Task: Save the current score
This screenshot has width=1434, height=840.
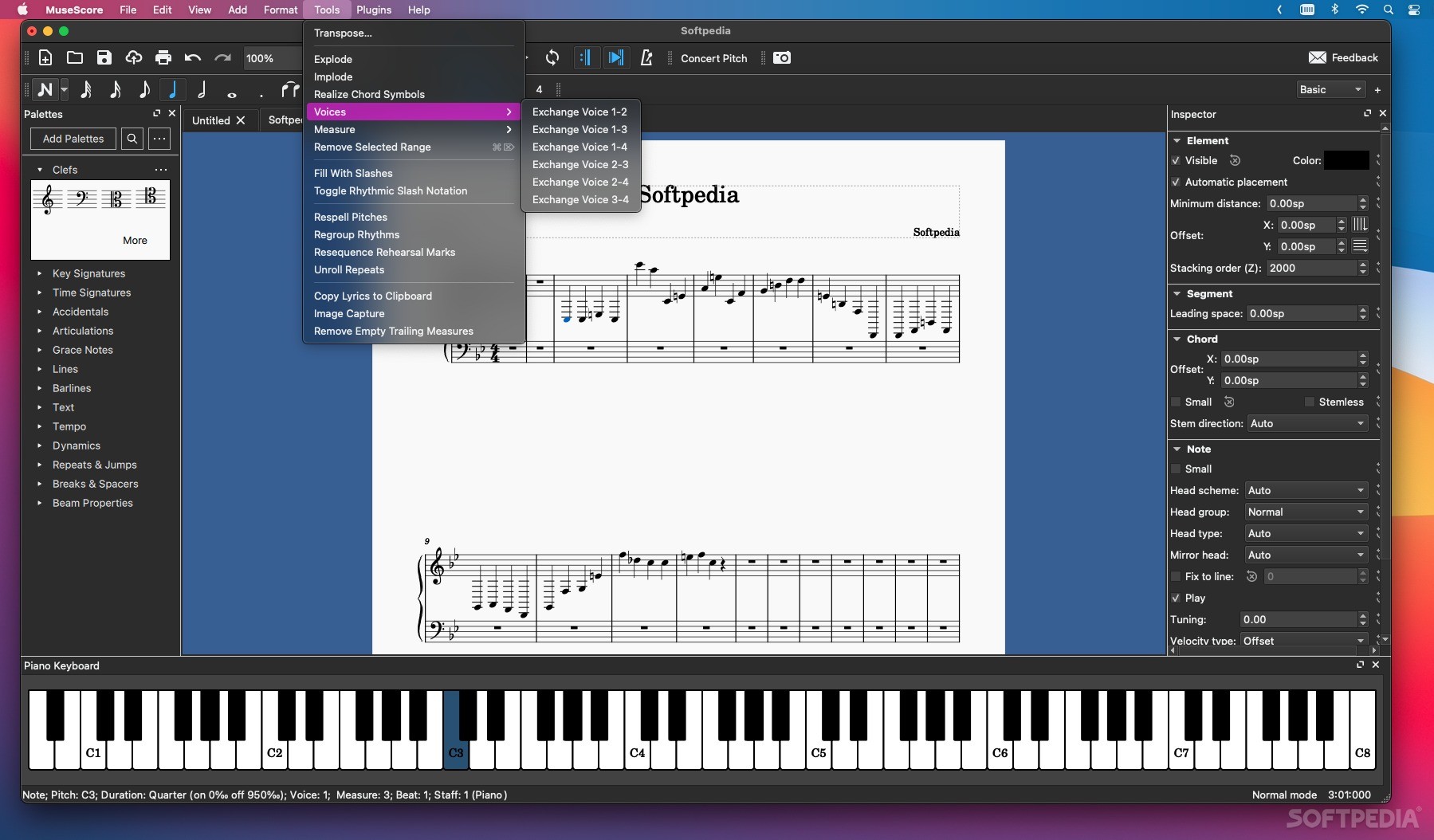Action: point(104,57)
